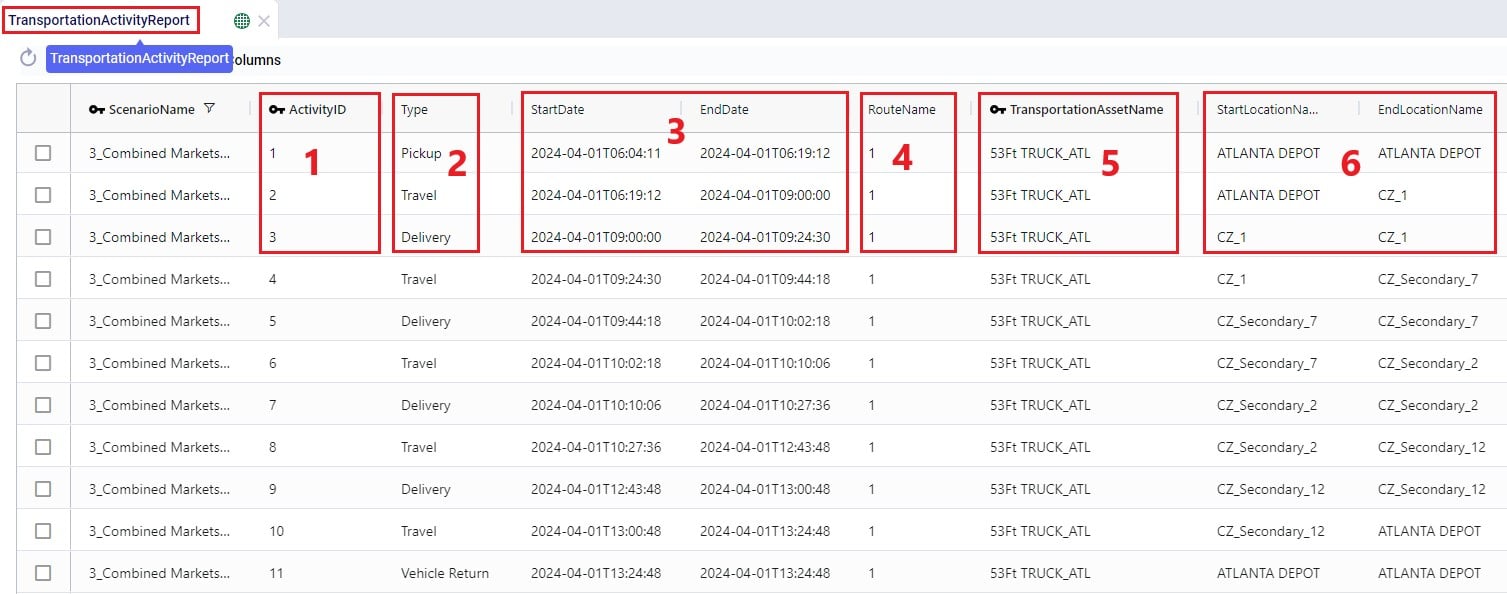Click the refresh icon above the table
1507x594 pixels.
pyautogui.click(x=28, y=59)
